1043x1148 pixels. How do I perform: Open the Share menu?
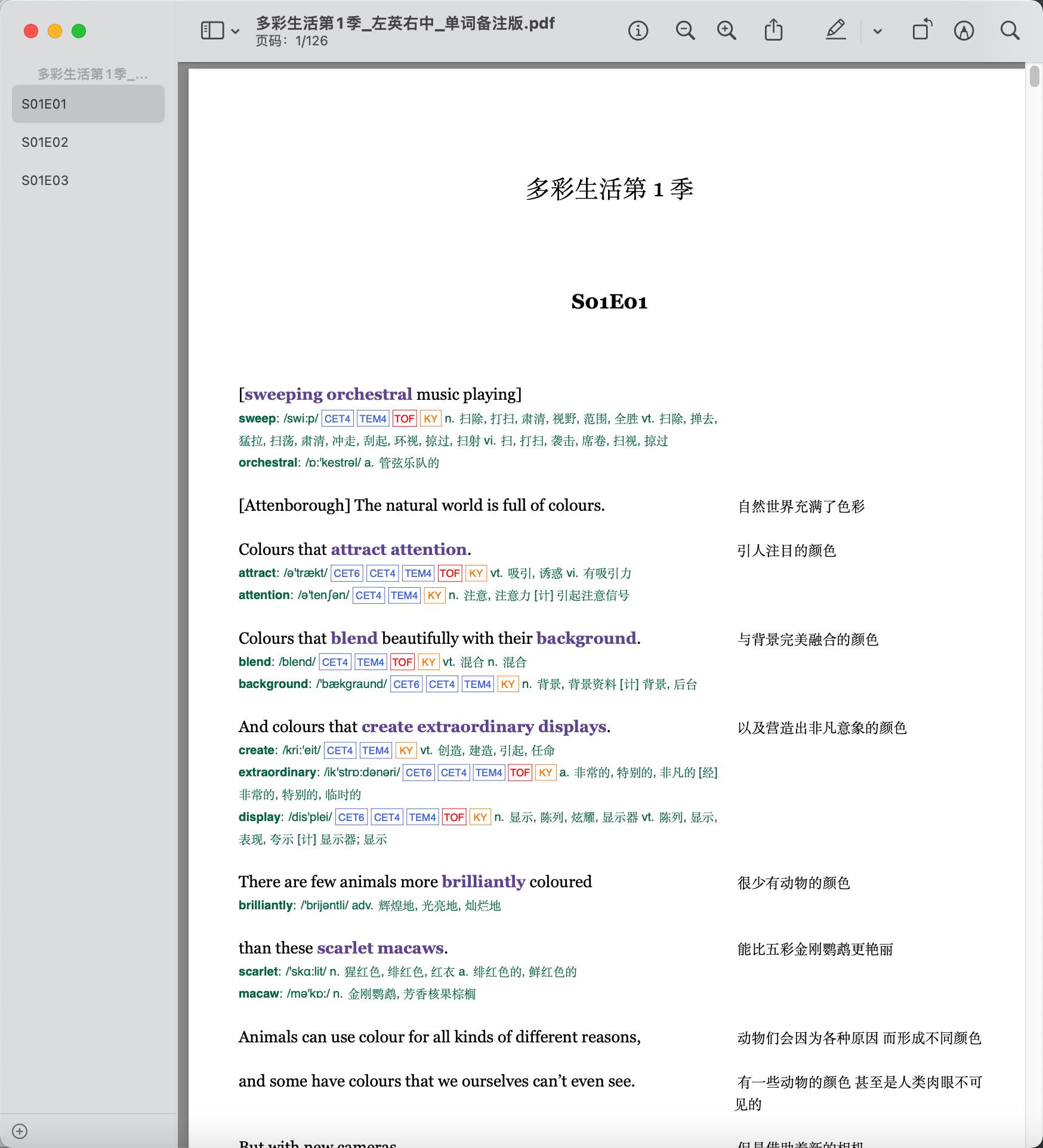pyautogui.click(x=773, y=30)
